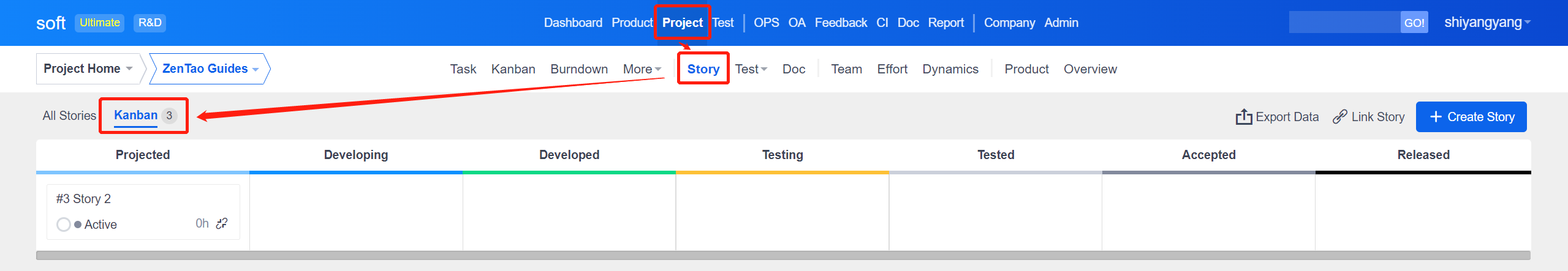Open the shiyangyang user menu
This screenshot has width=1568, height=271.
[1487, 23]
